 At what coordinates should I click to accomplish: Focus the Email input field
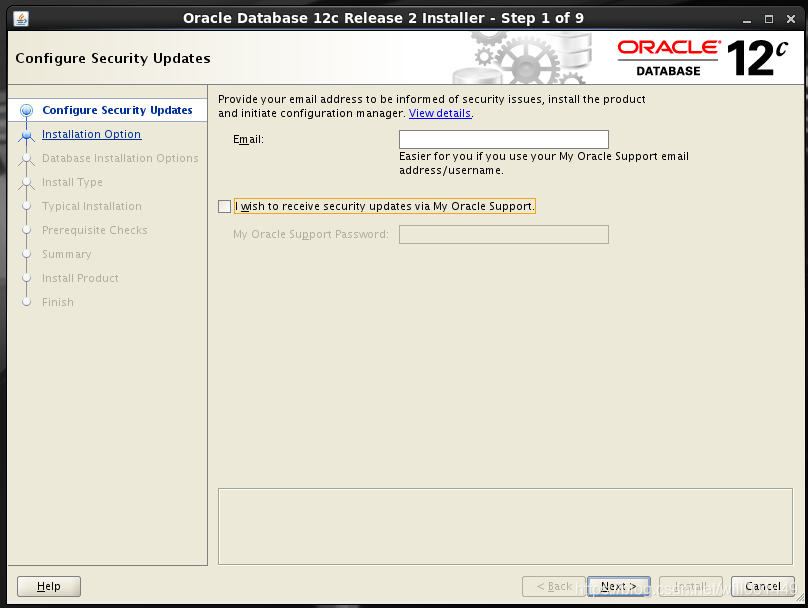(x=503, y=139)
